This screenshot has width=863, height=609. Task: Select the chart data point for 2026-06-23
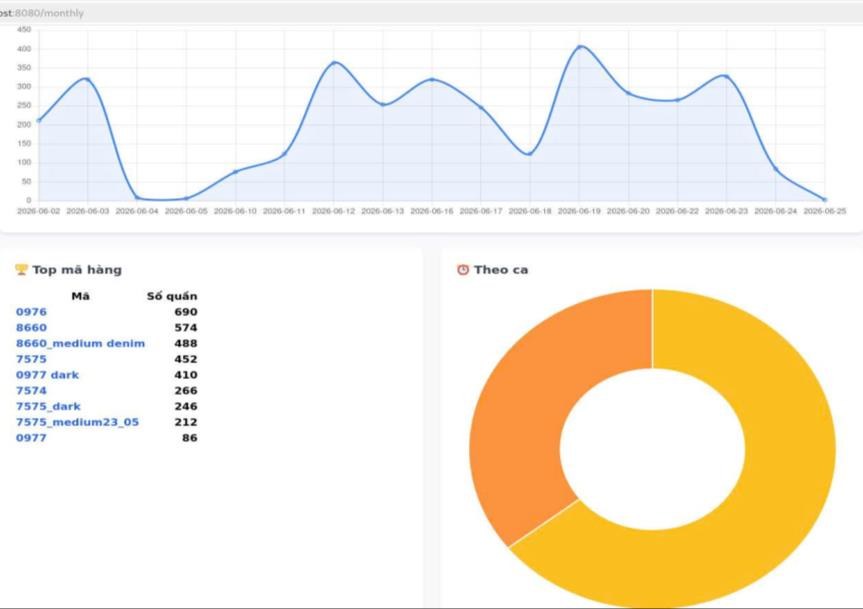(727, 76)
